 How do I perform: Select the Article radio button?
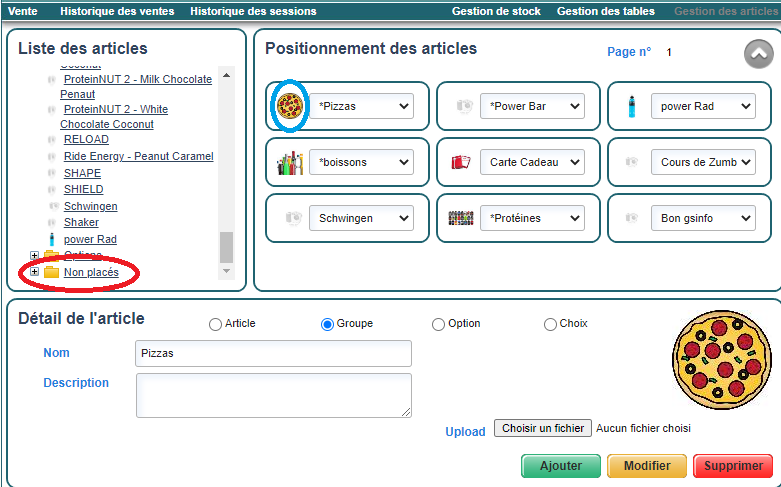click(215, 324)
